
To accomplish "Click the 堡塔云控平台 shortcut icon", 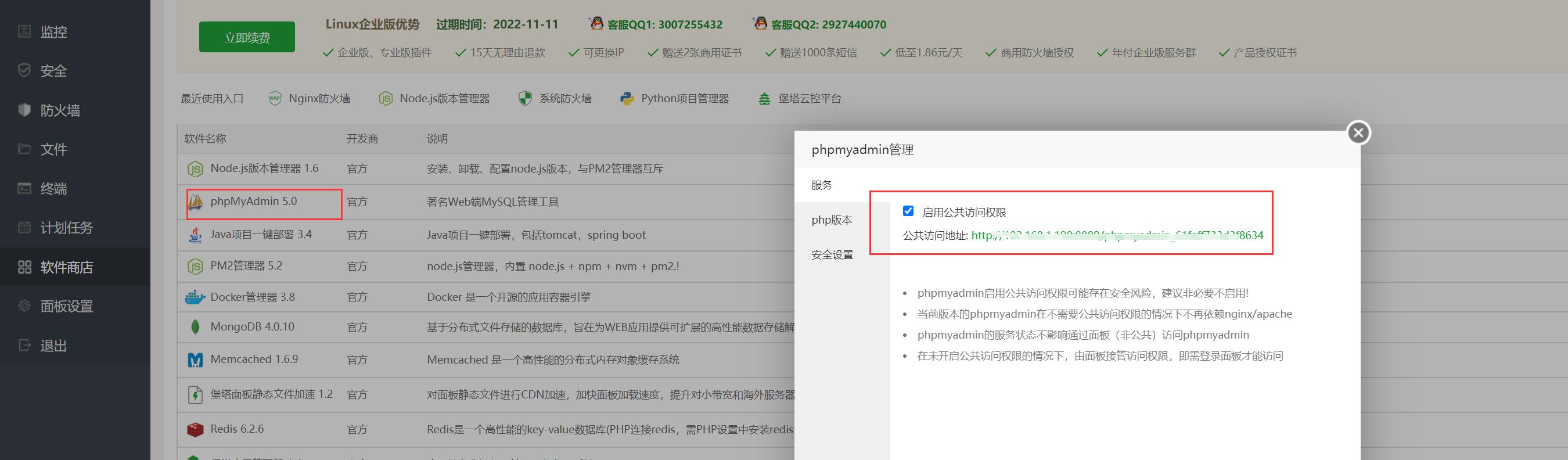I will (764, 98).
